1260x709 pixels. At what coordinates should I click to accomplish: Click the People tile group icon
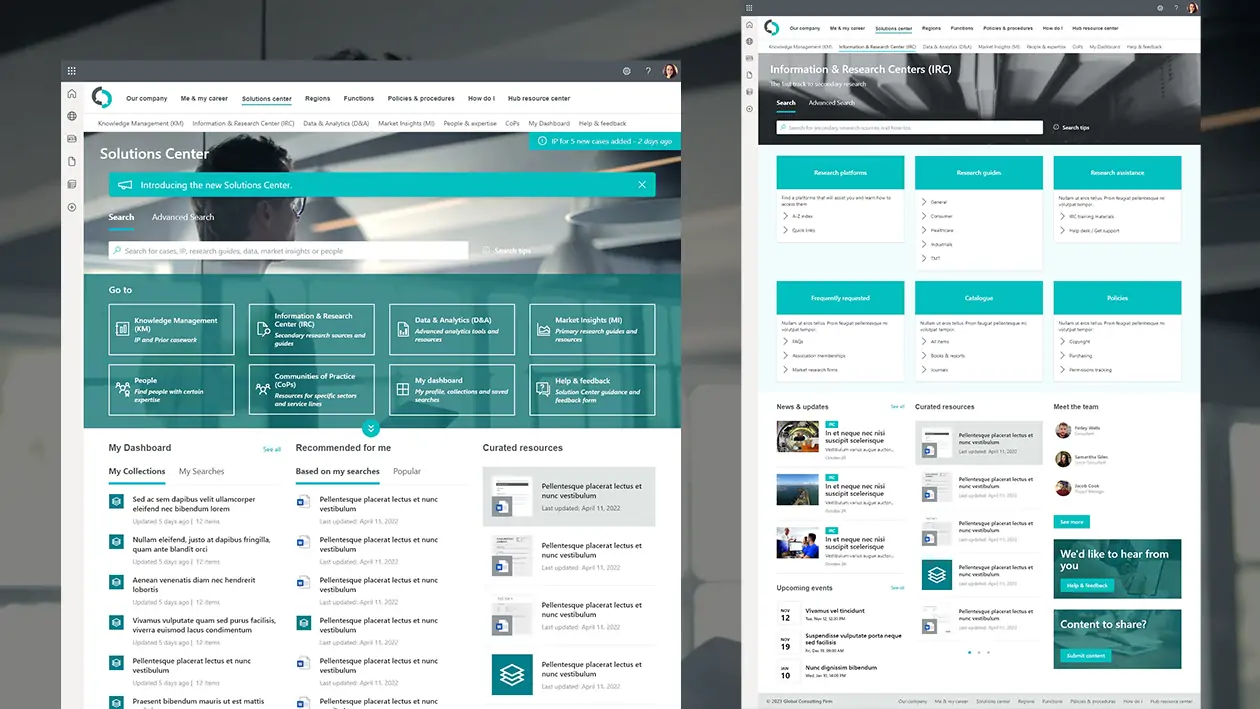(123, 387)
